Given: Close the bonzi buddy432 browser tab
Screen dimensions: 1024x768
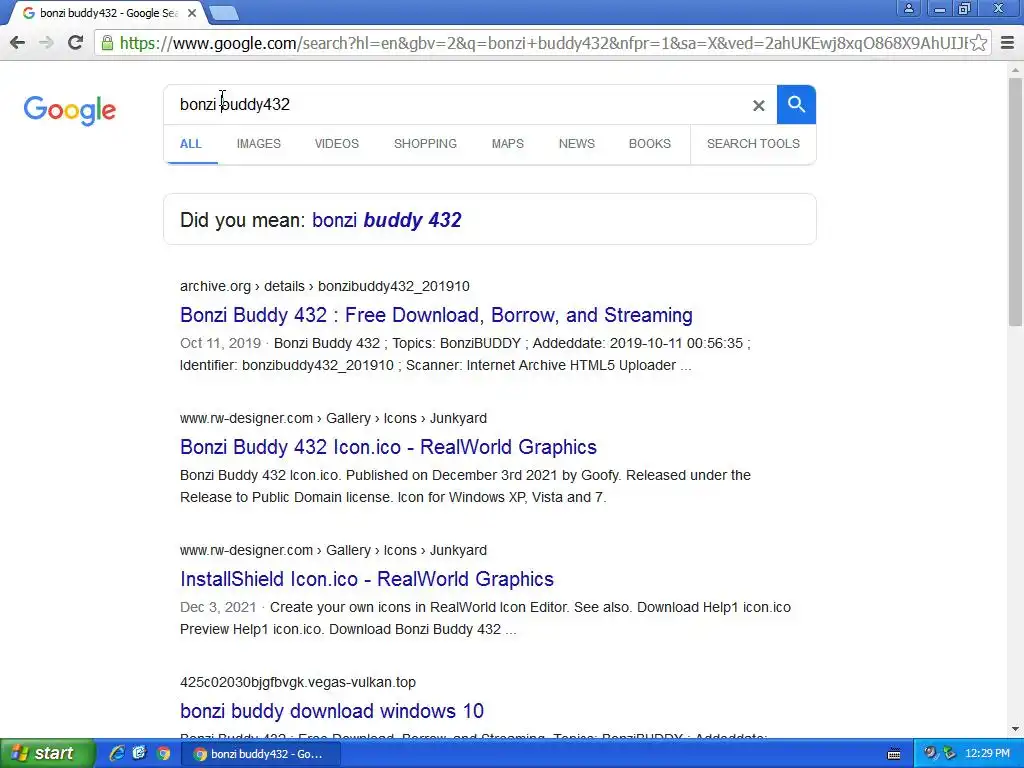Looking at the screenshot, I should click(x=191, y=13).
